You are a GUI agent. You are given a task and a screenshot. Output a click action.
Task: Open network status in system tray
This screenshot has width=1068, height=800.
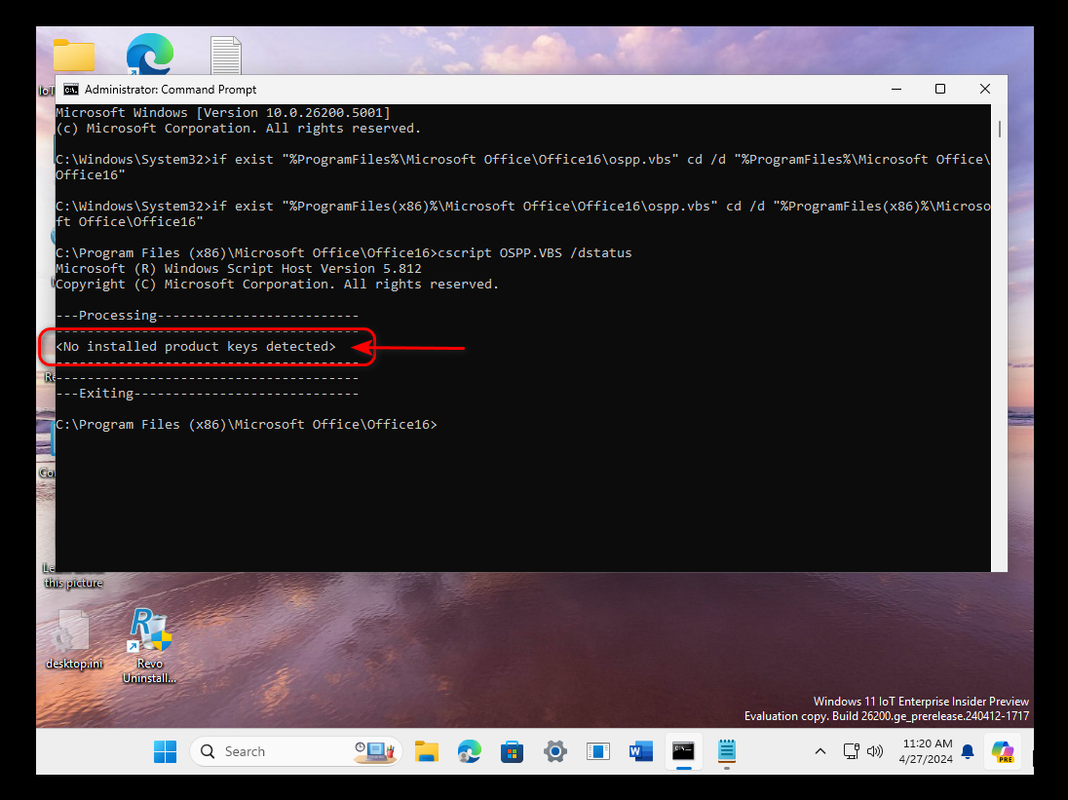pyautogui.click(x=851, y=752)
